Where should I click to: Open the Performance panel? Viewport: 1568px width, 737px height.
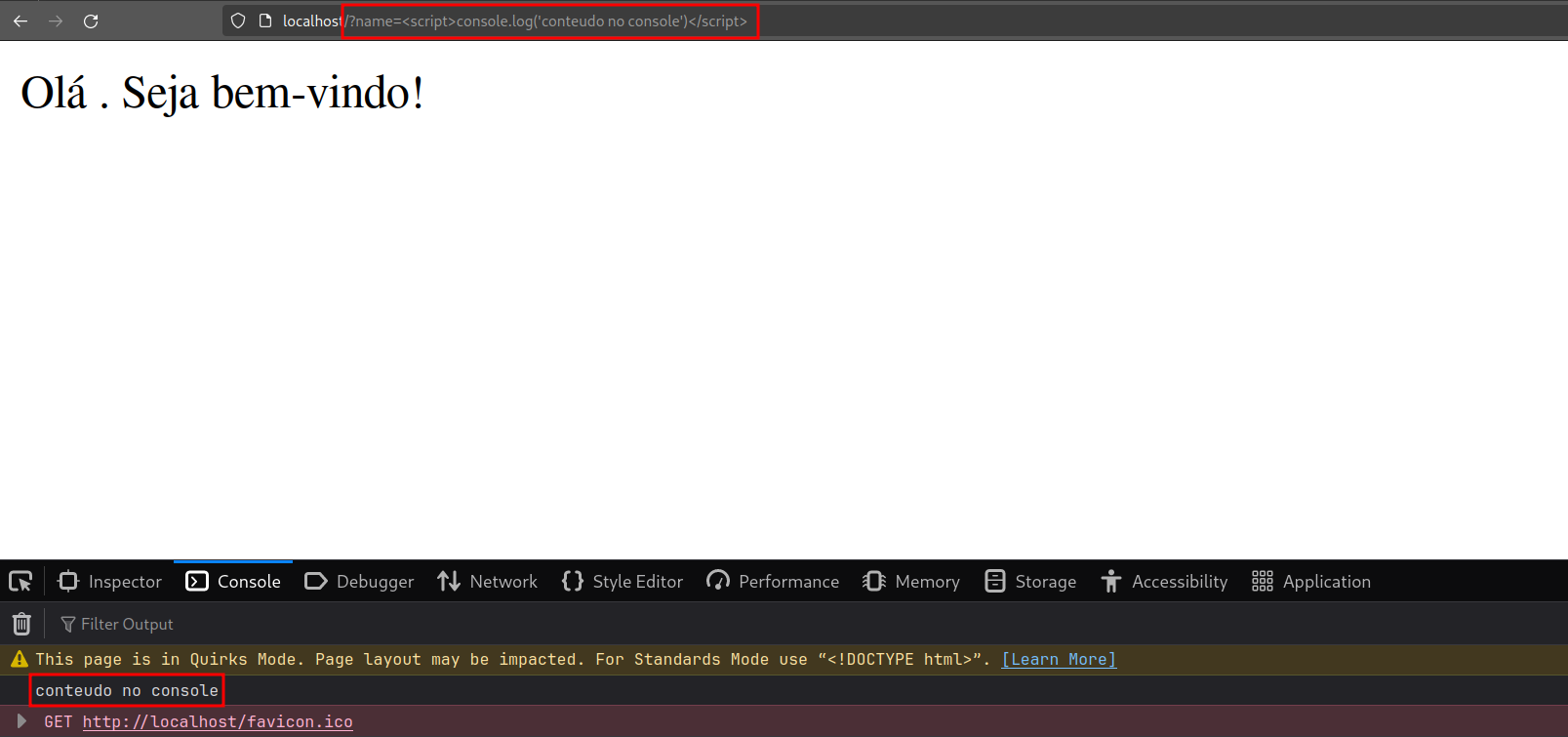(x=773, y=582)
